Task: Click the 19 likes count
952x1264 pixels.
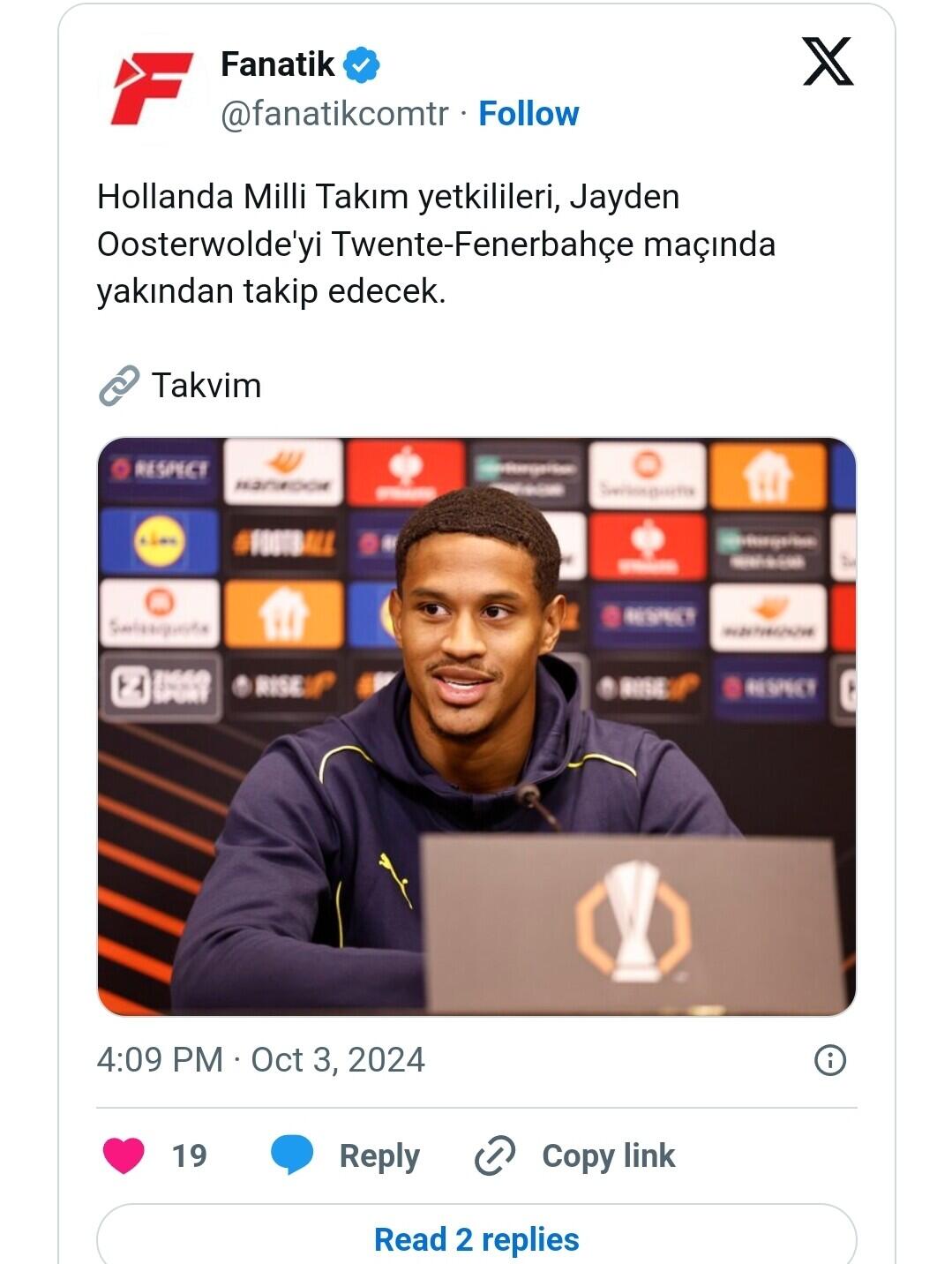Action: [x=189, y=1155]
